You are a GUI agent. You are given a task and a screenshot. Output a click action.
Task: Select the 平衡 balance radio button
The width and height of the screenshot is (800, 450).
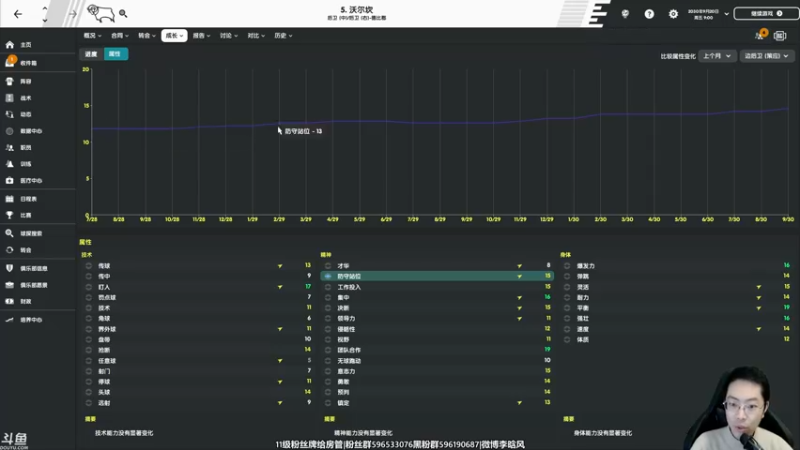567,308
